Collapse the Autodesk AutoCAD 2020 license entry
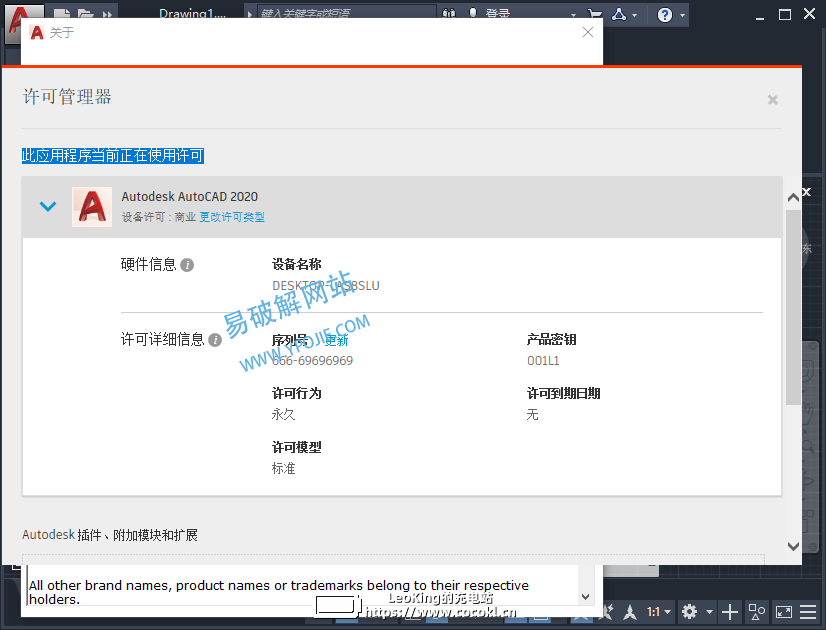The width and height of the screenshot is (826, 630). [x=48, y=206]
